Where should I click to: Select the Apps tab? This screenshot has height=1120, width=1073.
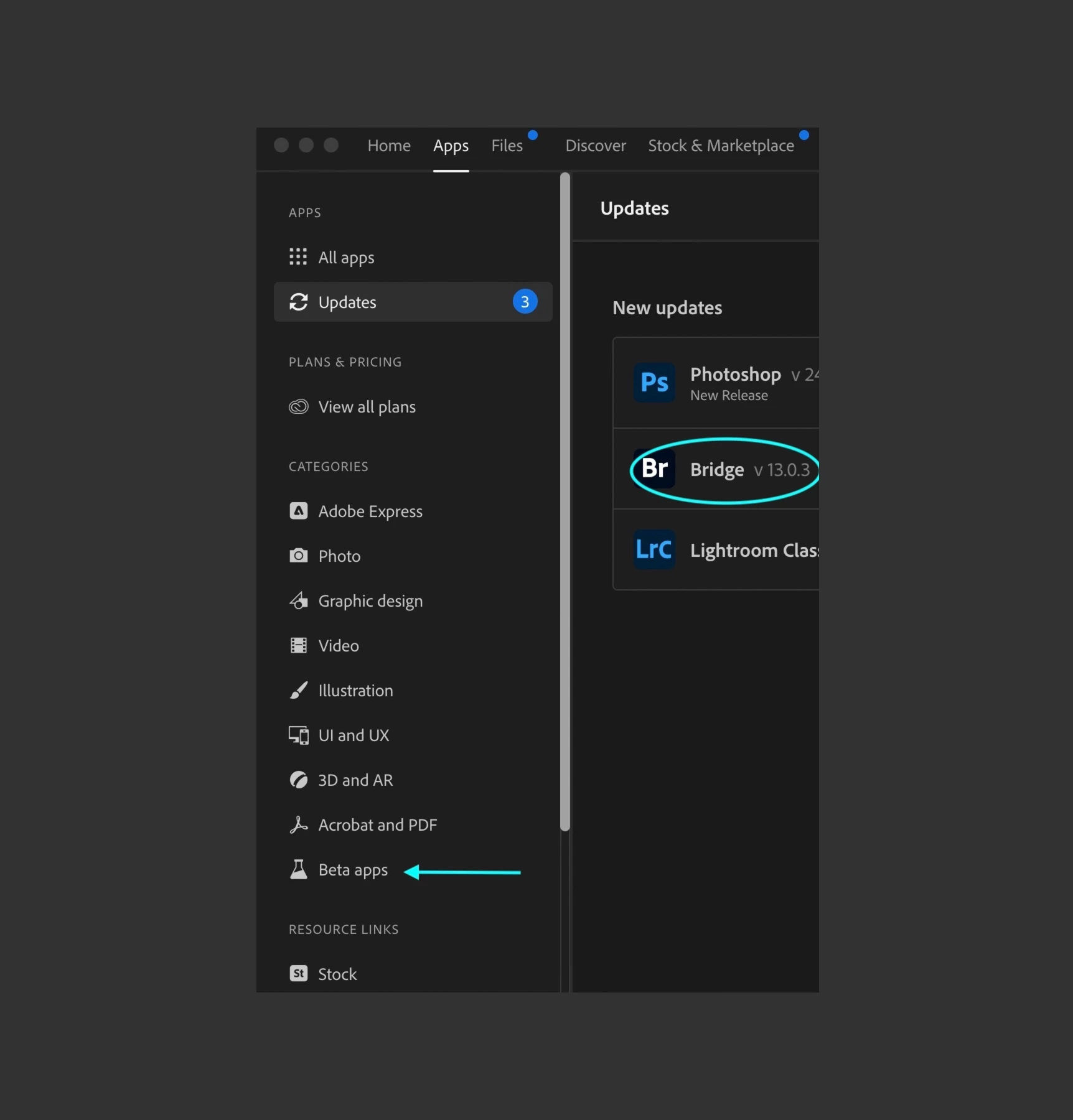pyautogui.click(x=451, y=146)
